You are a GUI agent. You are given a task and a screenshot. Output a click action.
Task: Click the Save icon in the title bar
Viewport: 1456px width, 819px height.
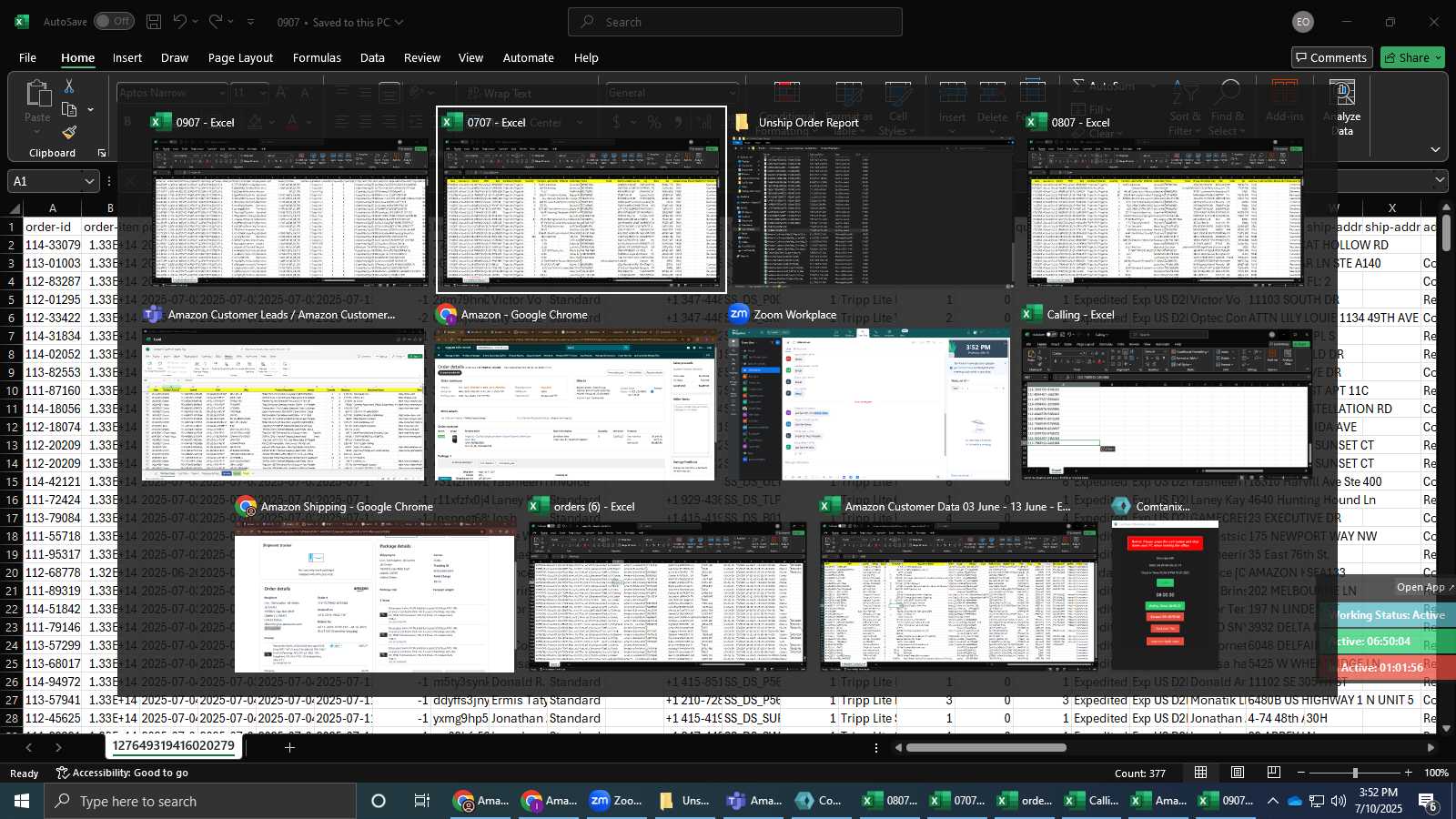tap(154, 22)
